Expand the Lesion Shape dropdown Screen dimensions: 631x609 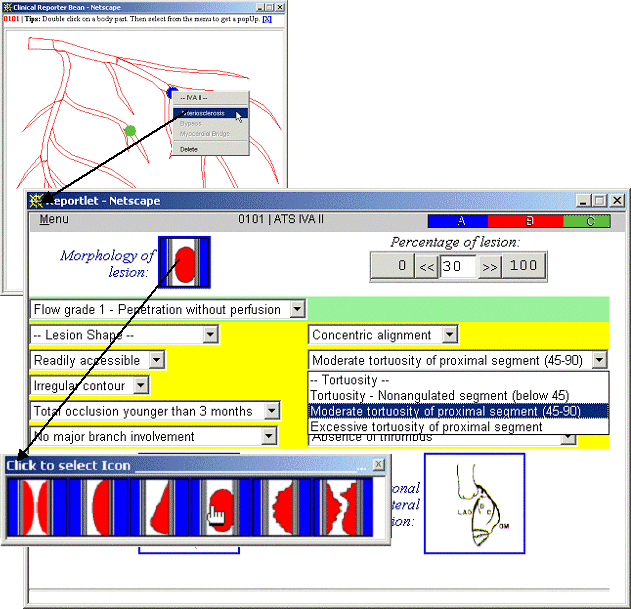tap(209, 335)
